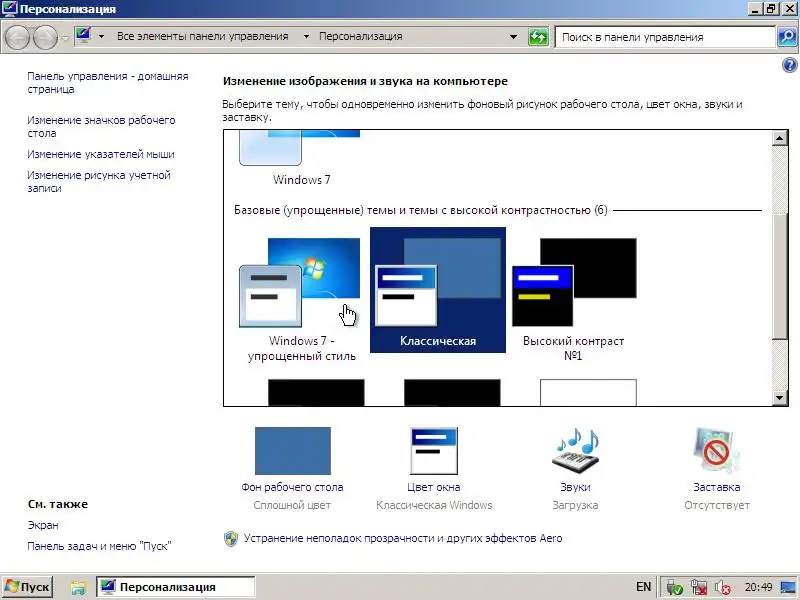
Task: Select 'Высокий контраст №1' theme
Action: click(x=573, y=300)
